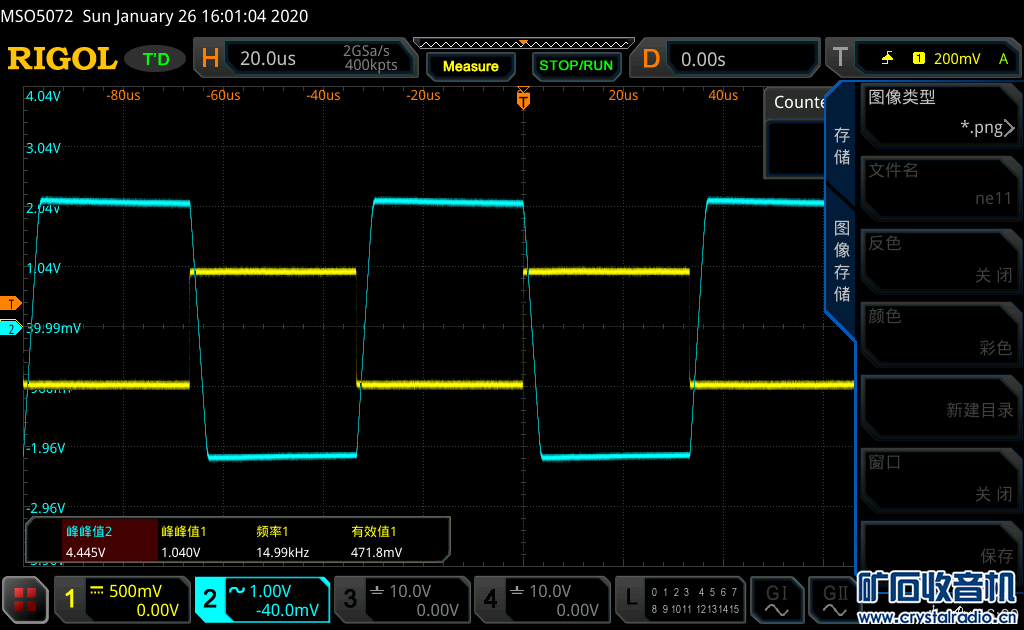Expand the 图像类型 *.png format selector

coord(940,113)
